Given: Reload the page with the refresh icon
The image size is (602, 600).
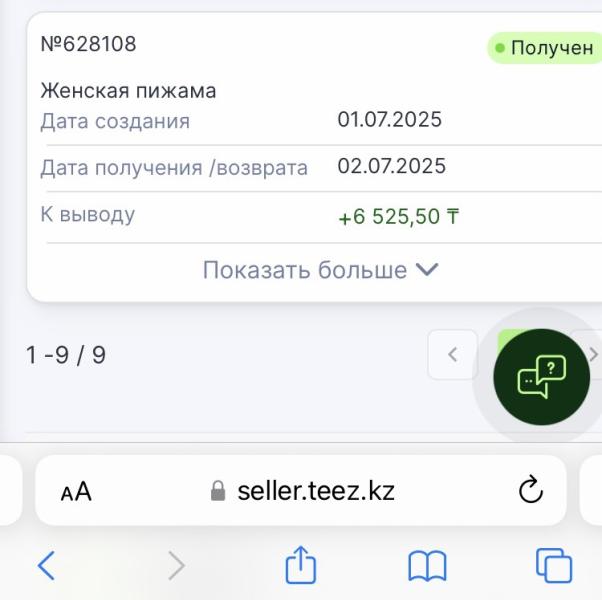Looking at the screenshot, I should click(531, 490).
